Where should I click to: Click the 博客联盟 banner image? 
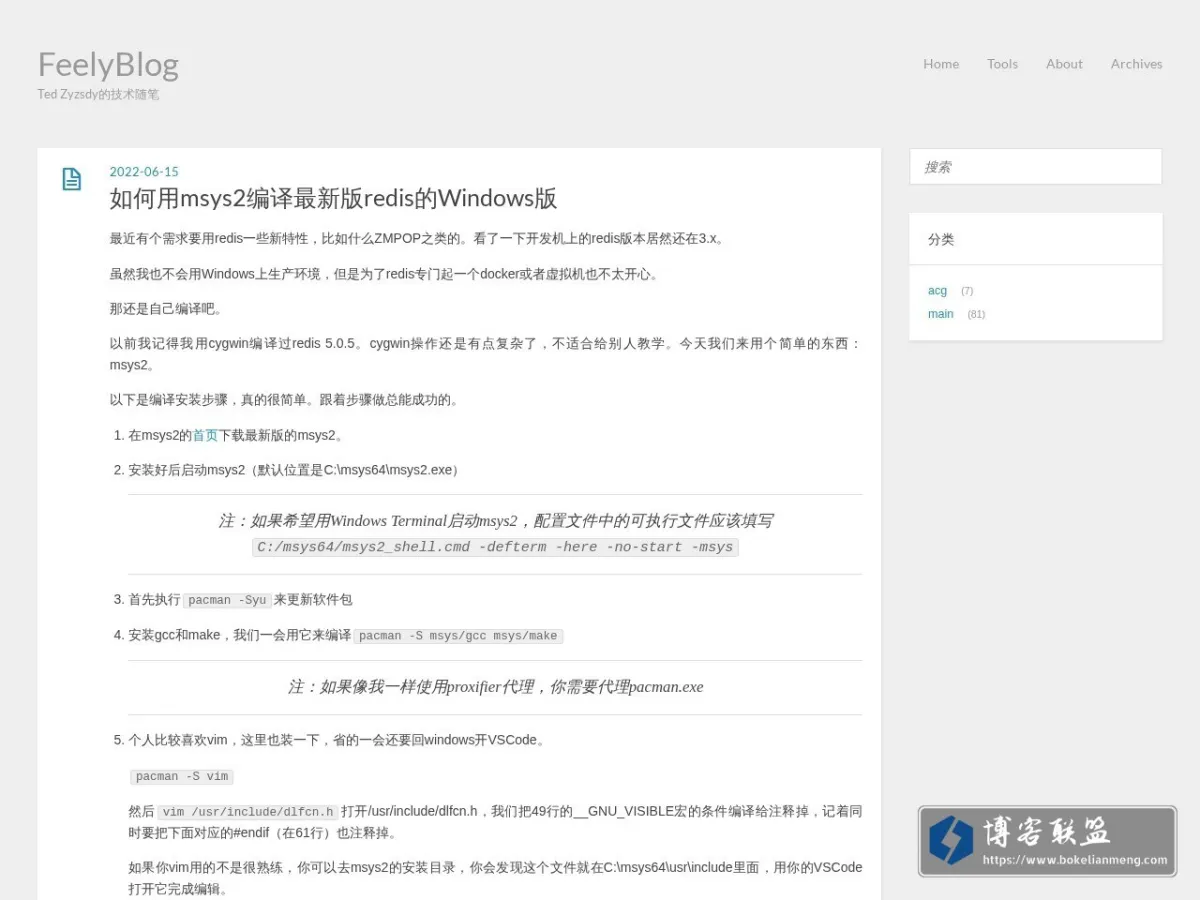(x=1047, y=841)
